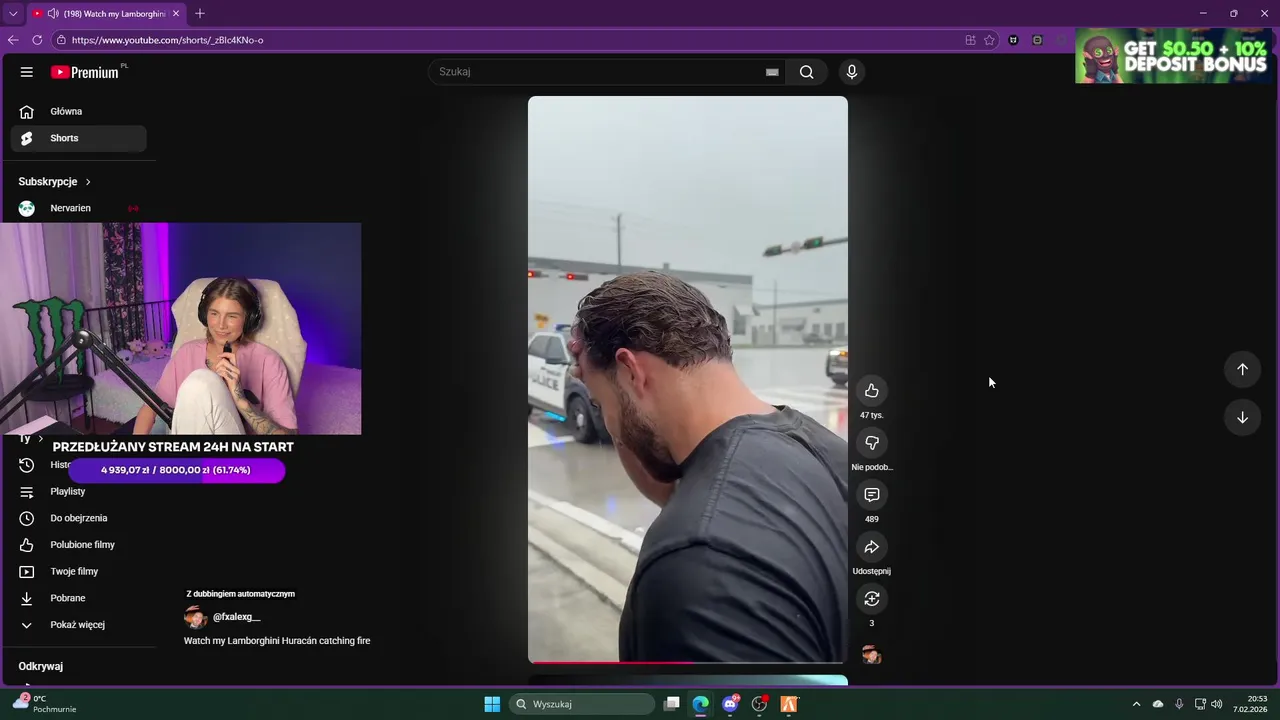
Task: Open the deposit bonus ad banner
Action: click(1172, 56)
